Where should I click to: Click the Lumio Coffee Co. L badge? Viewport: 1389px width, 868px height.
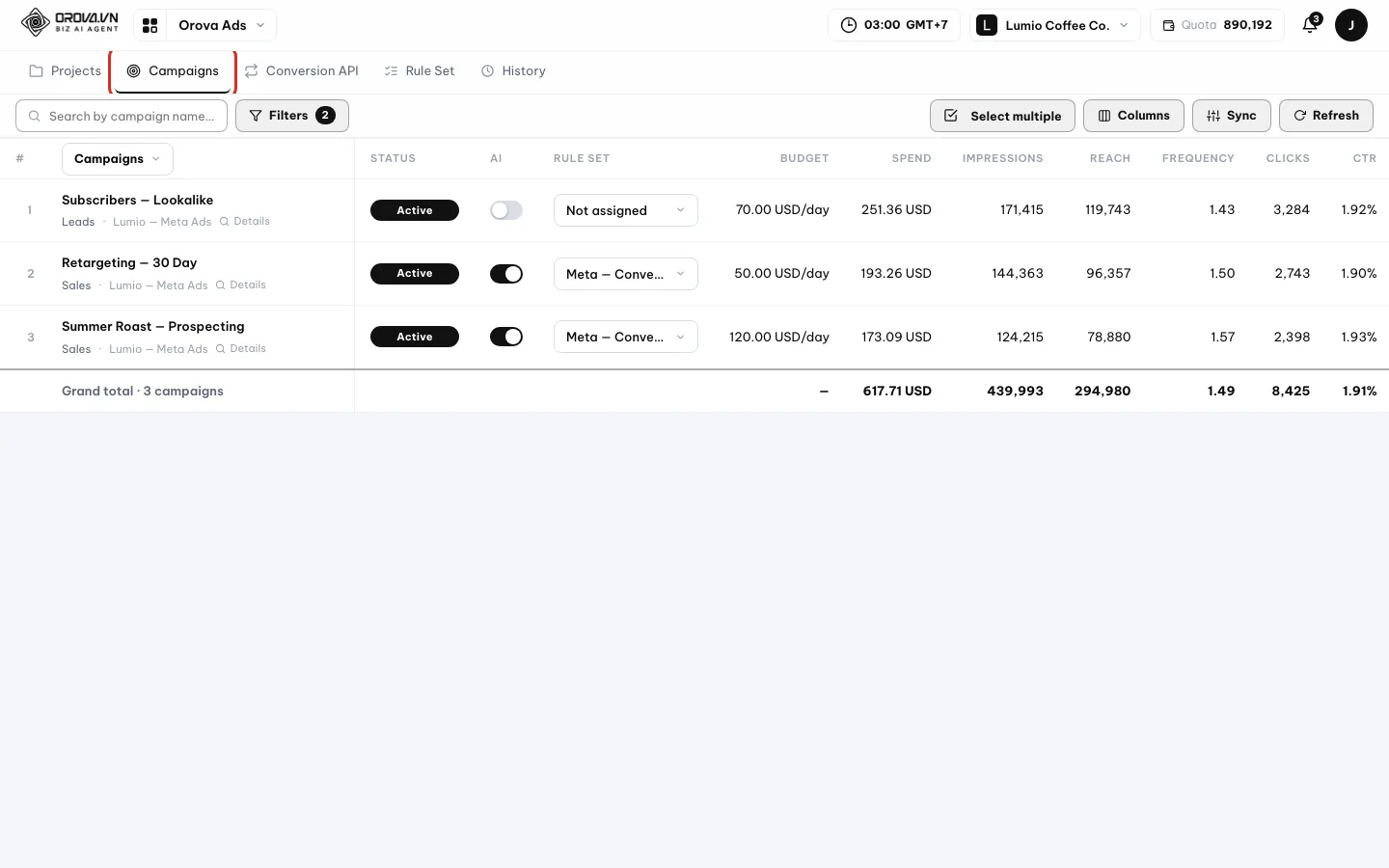(x=986, y=25)
